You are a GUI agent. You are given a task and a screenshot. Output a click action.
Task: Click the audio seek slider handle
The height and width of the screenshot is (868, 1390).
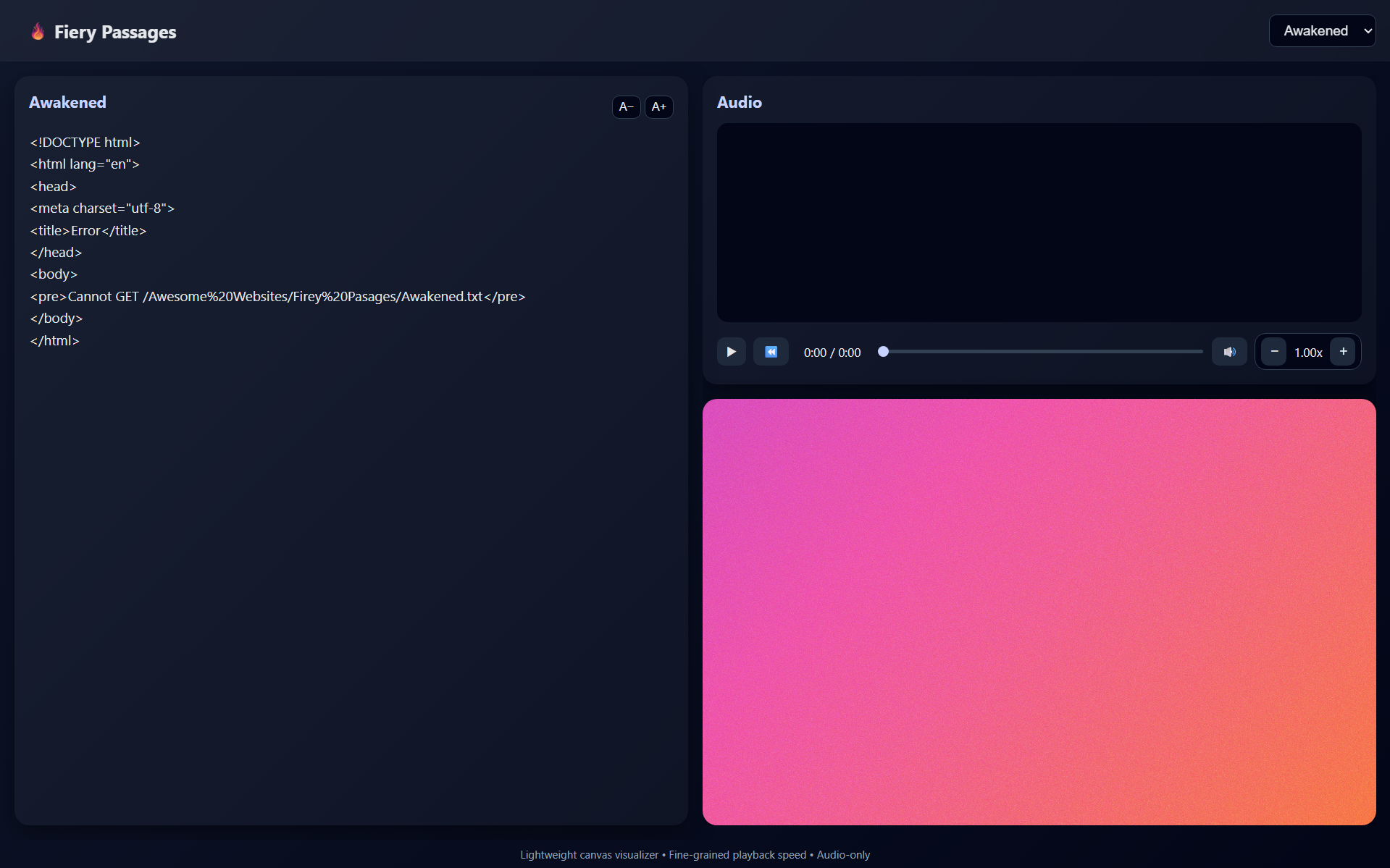tap(883, 352)
